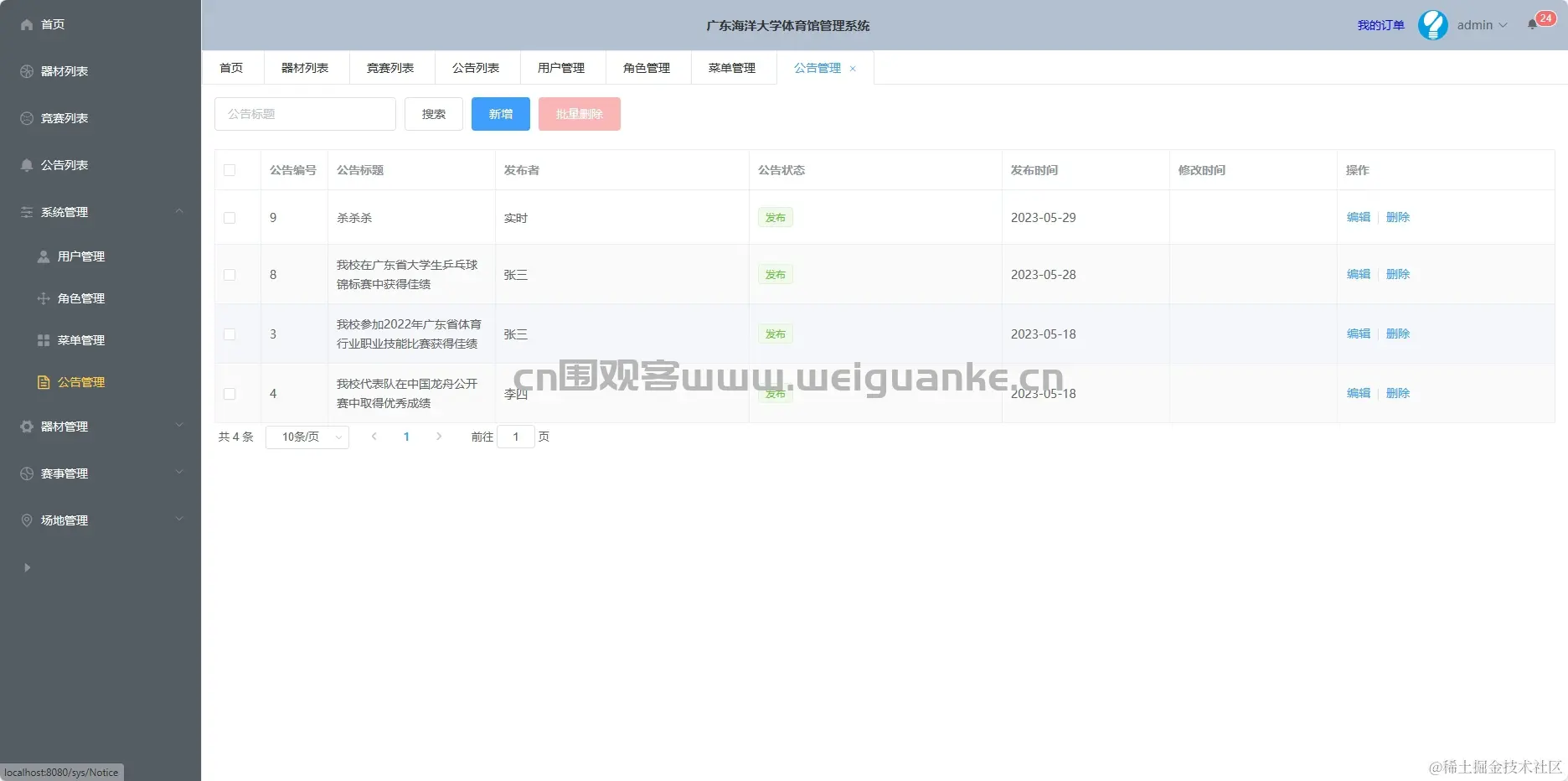Switch to the 公告列表 tab

(476, 68)
